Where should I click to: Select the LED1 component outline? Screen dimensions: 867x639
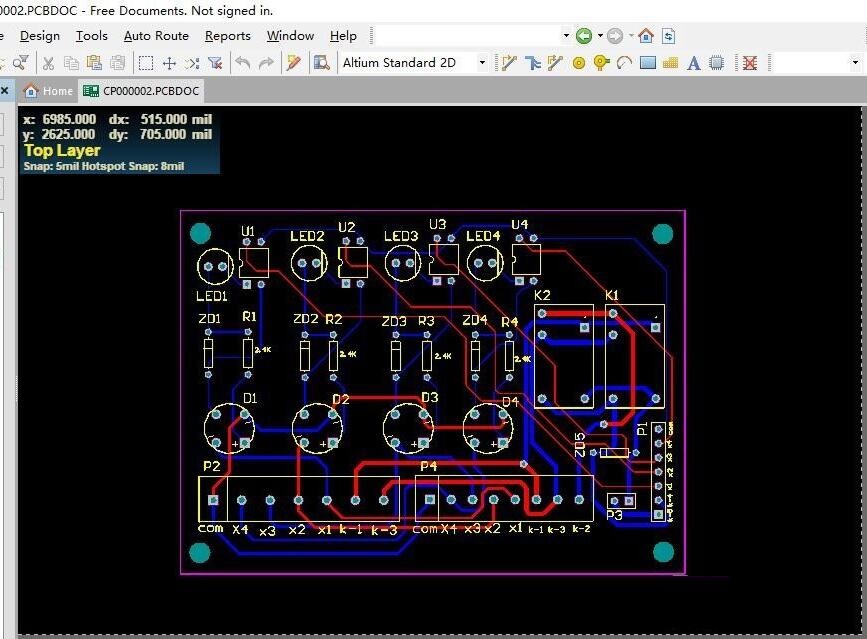(x=215, y=266)
